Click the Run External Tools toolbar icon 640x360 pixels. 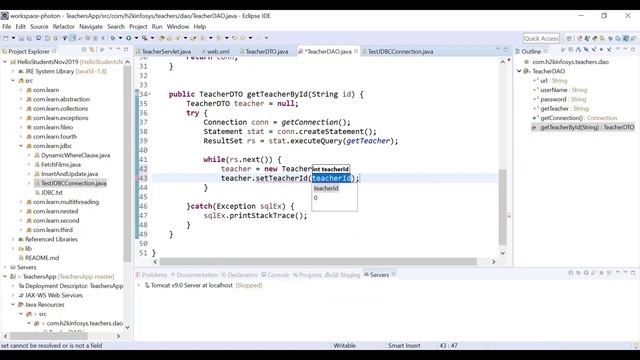[144, 38]
